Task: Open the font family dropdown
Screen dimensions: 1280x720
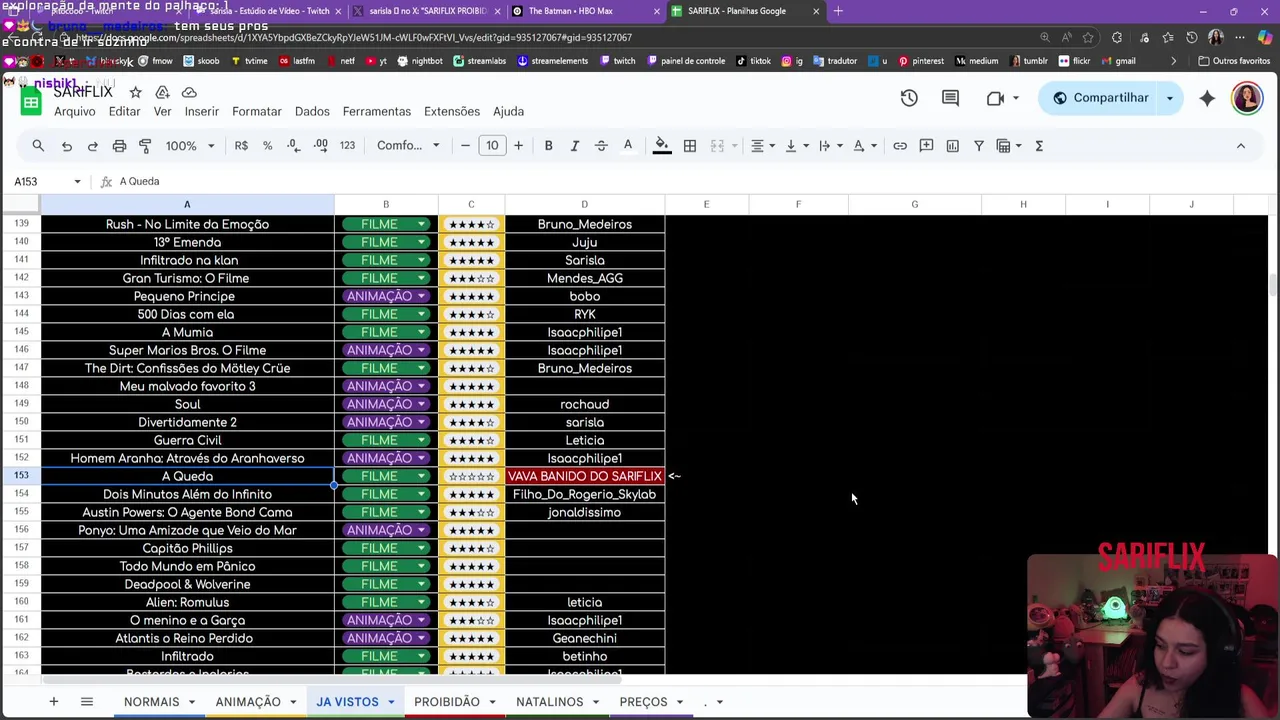Action: (408, 146)
